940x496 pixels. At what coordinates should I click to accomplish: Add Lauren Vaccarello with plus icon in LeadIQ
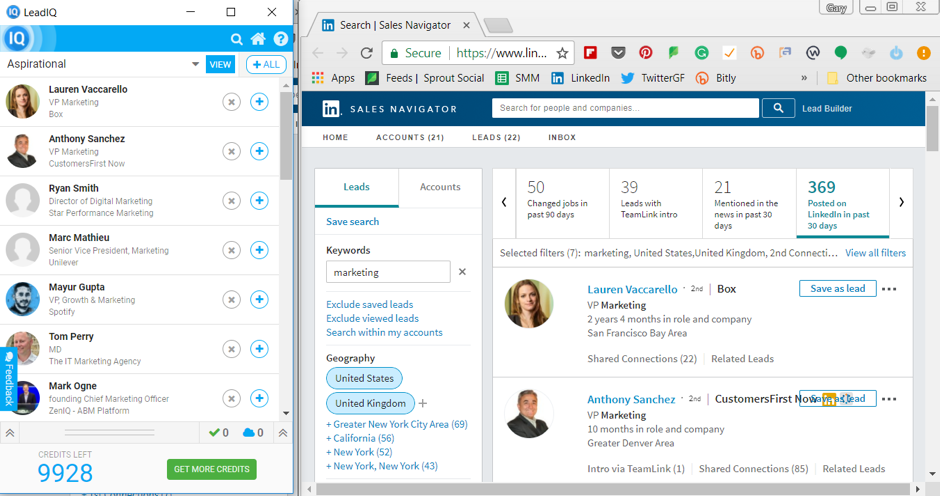[x=259, y=102]
